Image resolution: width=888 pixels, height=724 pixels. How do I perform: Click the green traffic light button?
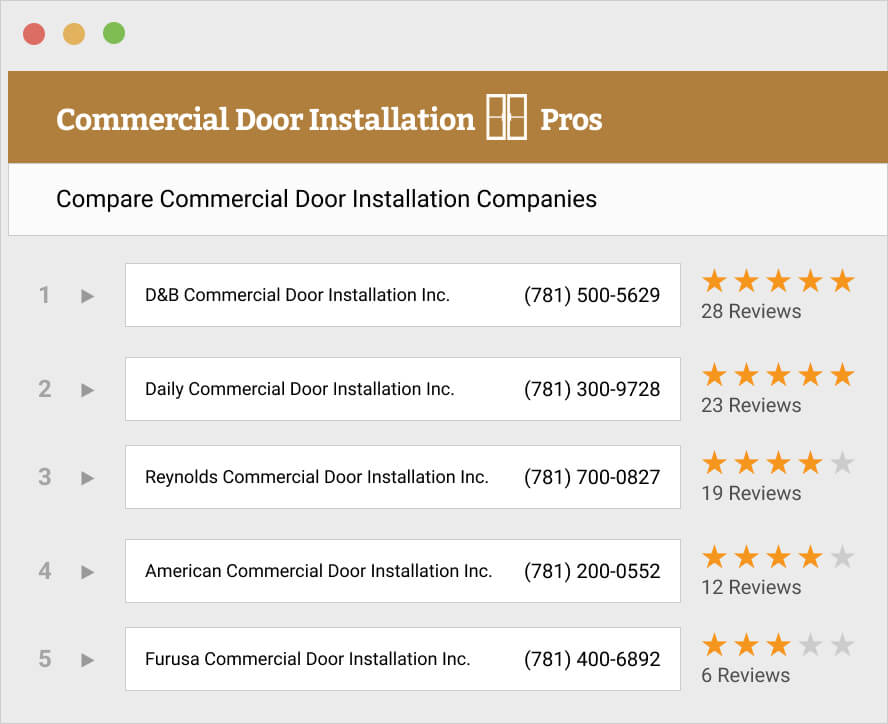[x=113, y=32]
